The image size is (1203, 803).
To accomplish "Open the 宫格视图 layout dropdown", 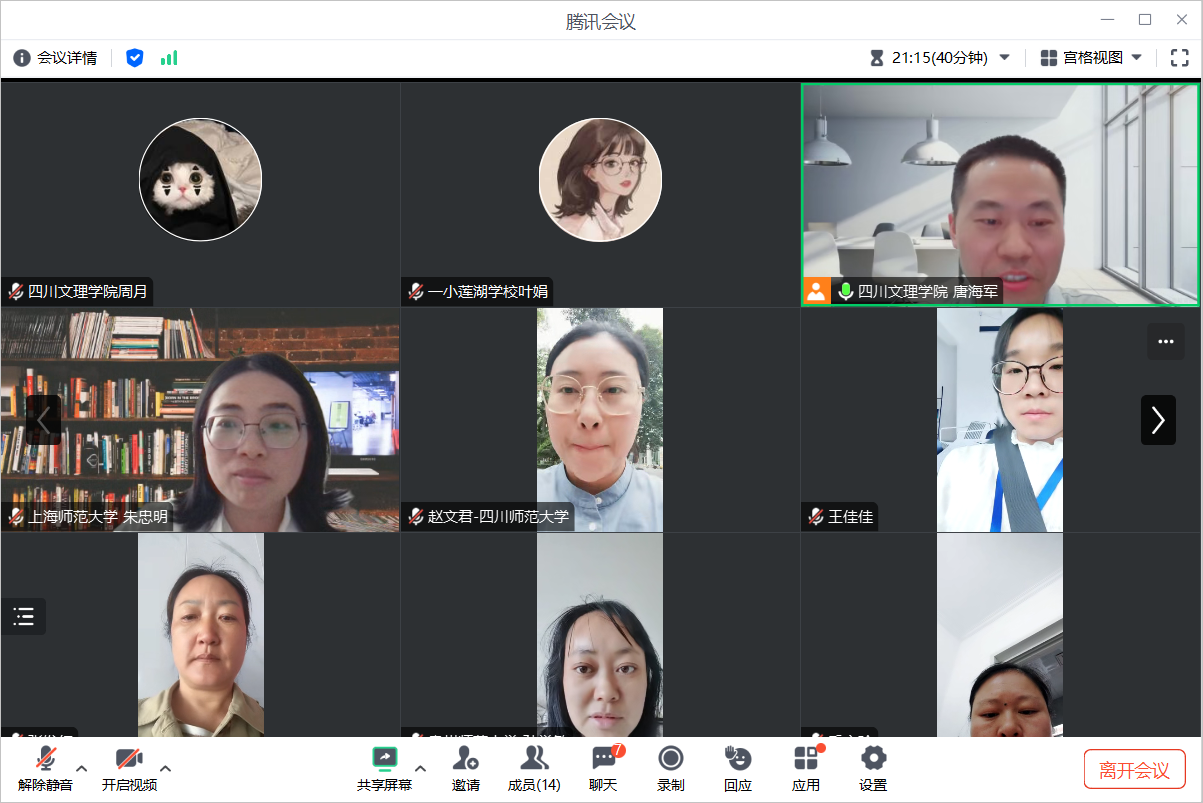I will pos(1092,58).
